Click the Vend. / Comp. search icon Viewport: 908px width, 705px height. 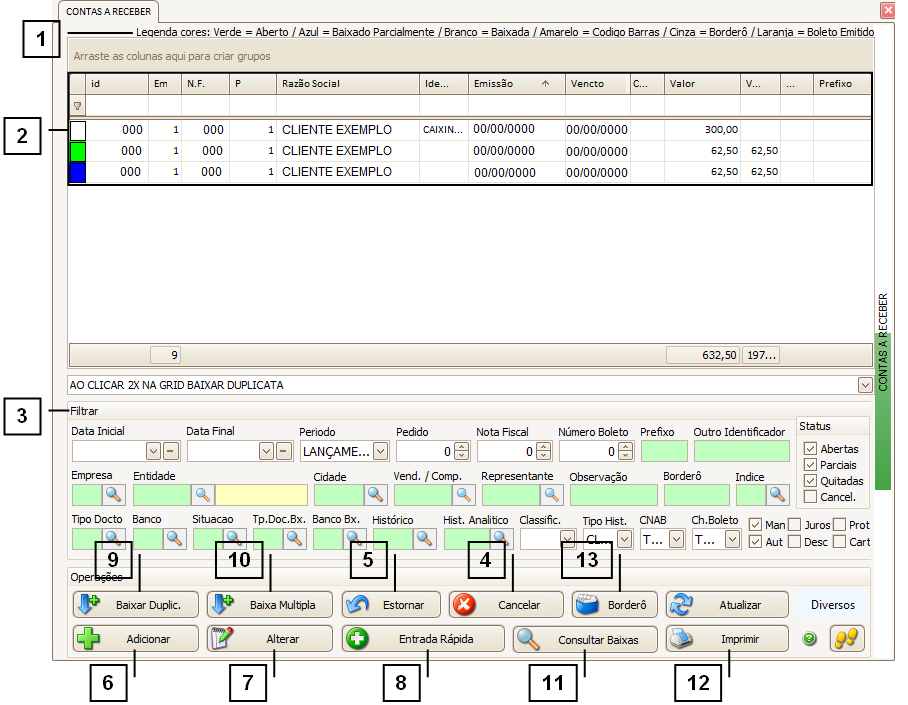pos(463,494)
